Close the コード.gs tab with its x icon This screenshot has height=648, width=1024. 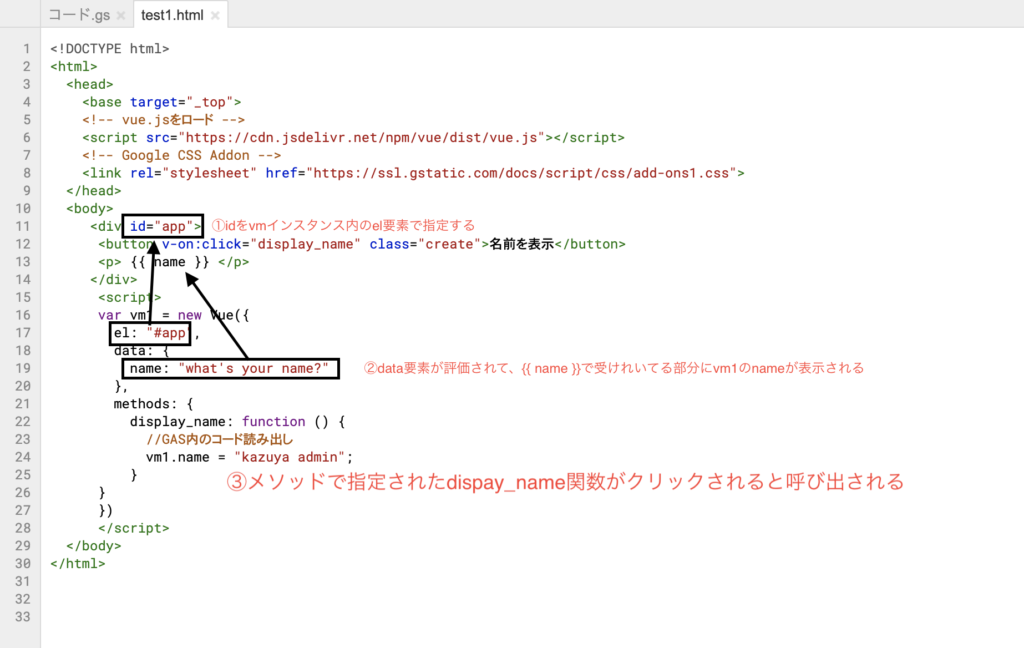121,16
